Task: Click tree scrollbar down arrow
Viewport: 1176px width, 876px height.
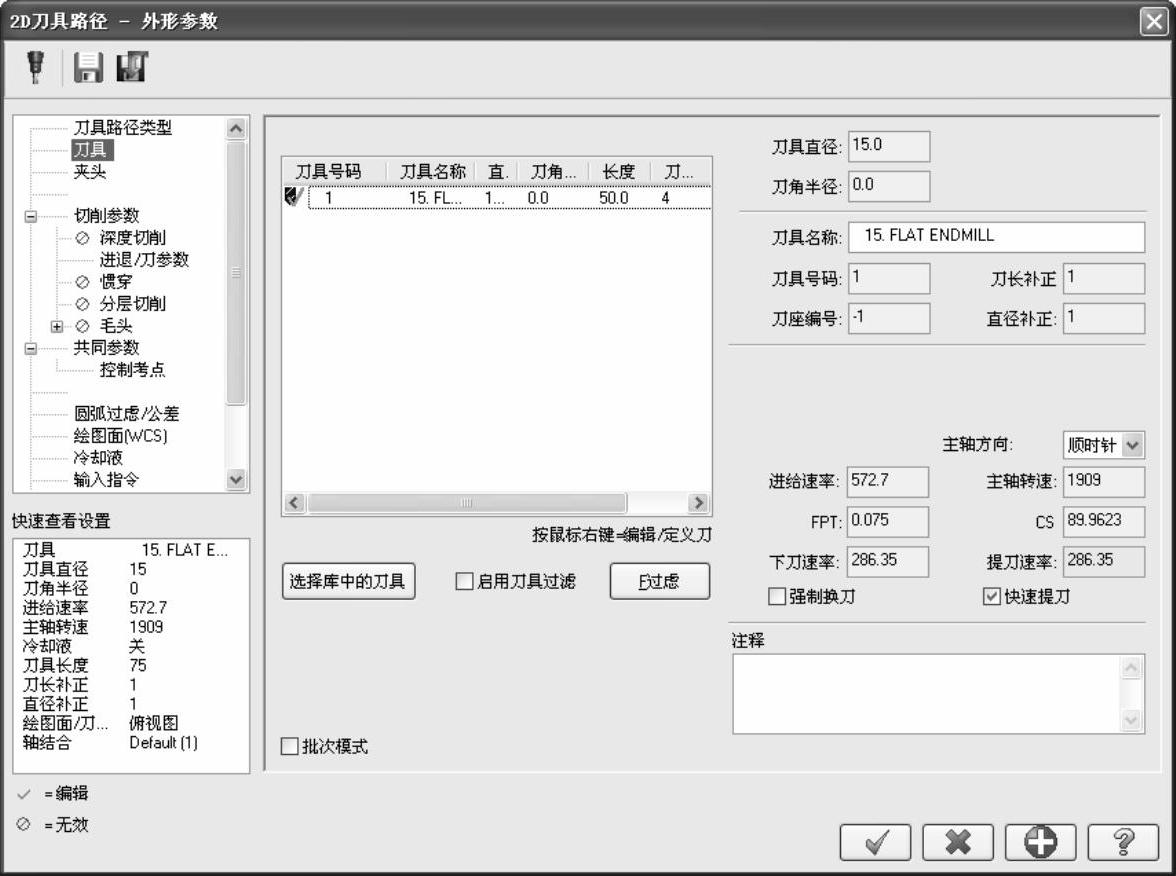Action: (236, 479)
